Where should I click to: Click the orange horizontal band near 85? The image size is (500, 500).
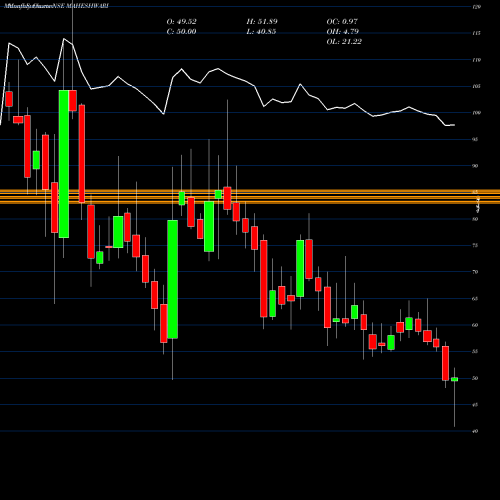(250, 196)
